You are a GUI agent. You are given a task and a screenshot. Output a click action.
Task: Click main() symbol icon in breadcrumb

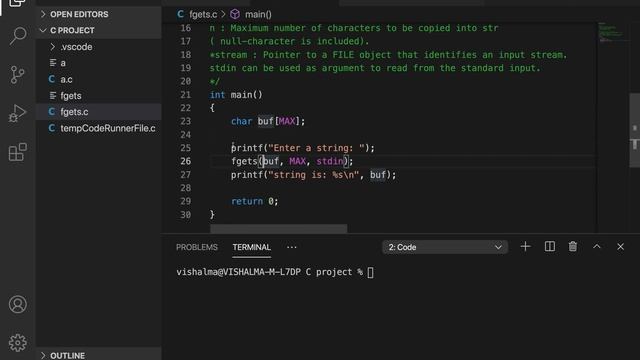click(x=235, y=14)
